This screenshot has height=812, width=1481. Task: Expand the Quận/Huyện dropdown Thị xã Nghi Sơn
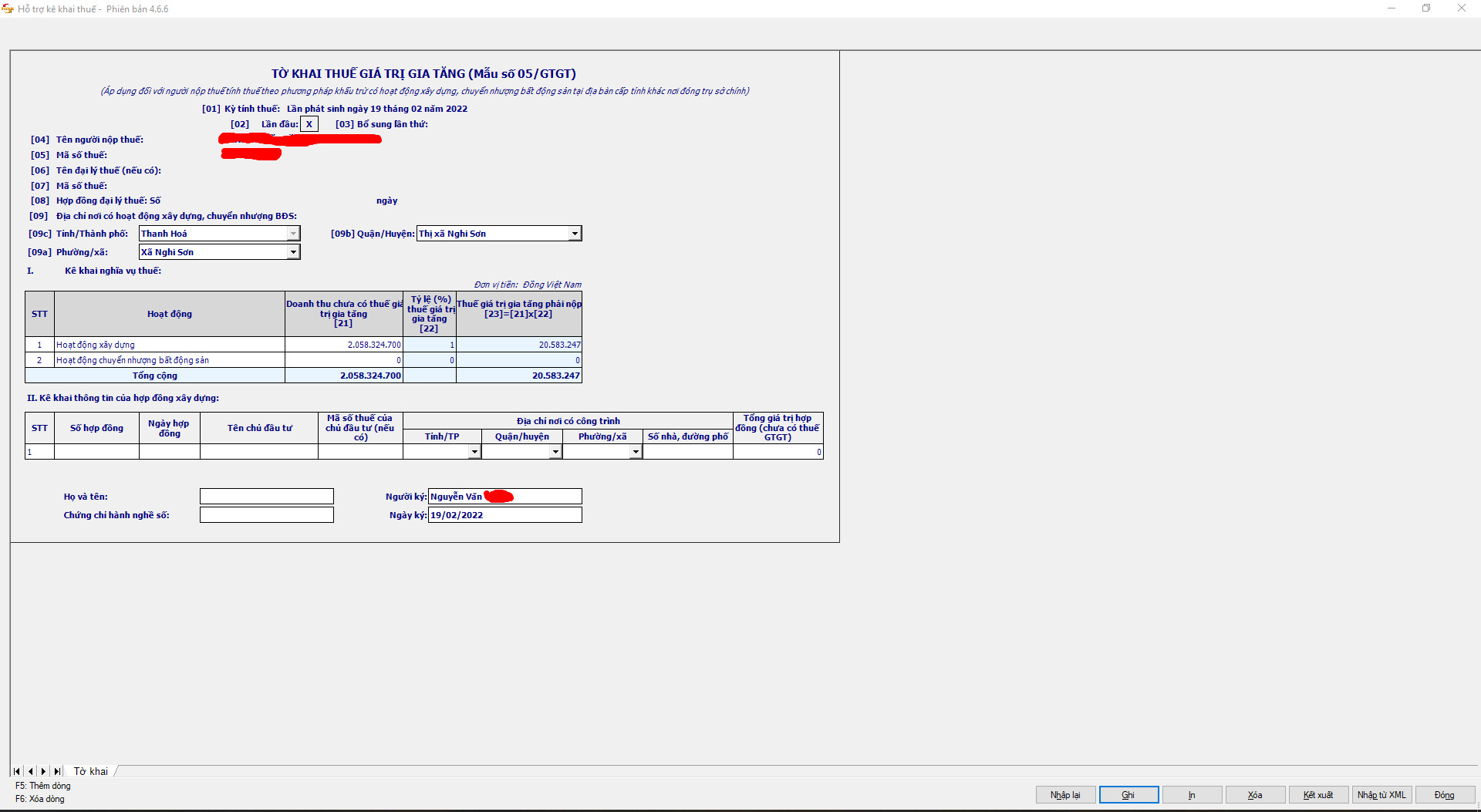click(575, 234)
